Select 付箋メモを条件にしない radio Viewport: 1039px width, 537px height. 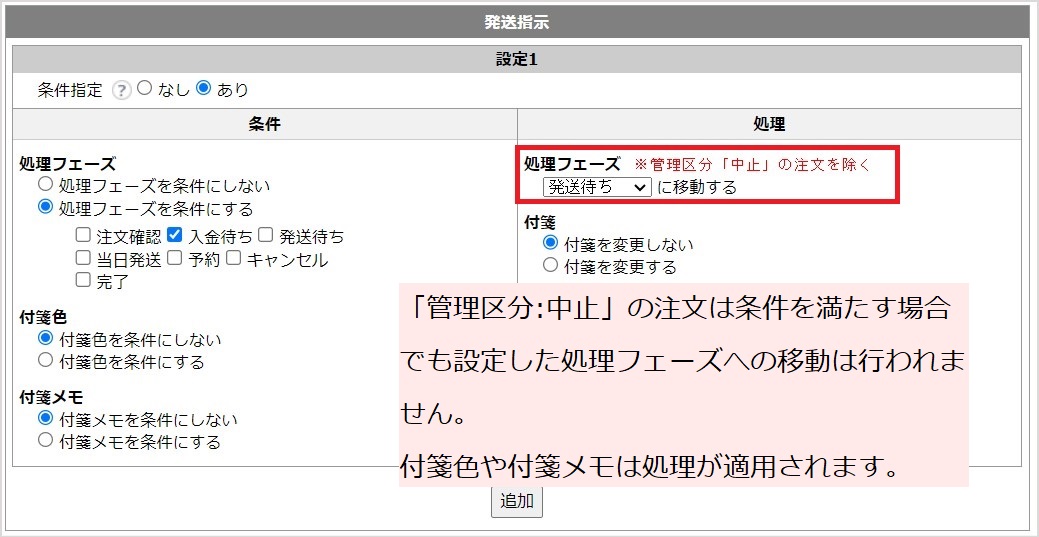[x=45, y=418]
